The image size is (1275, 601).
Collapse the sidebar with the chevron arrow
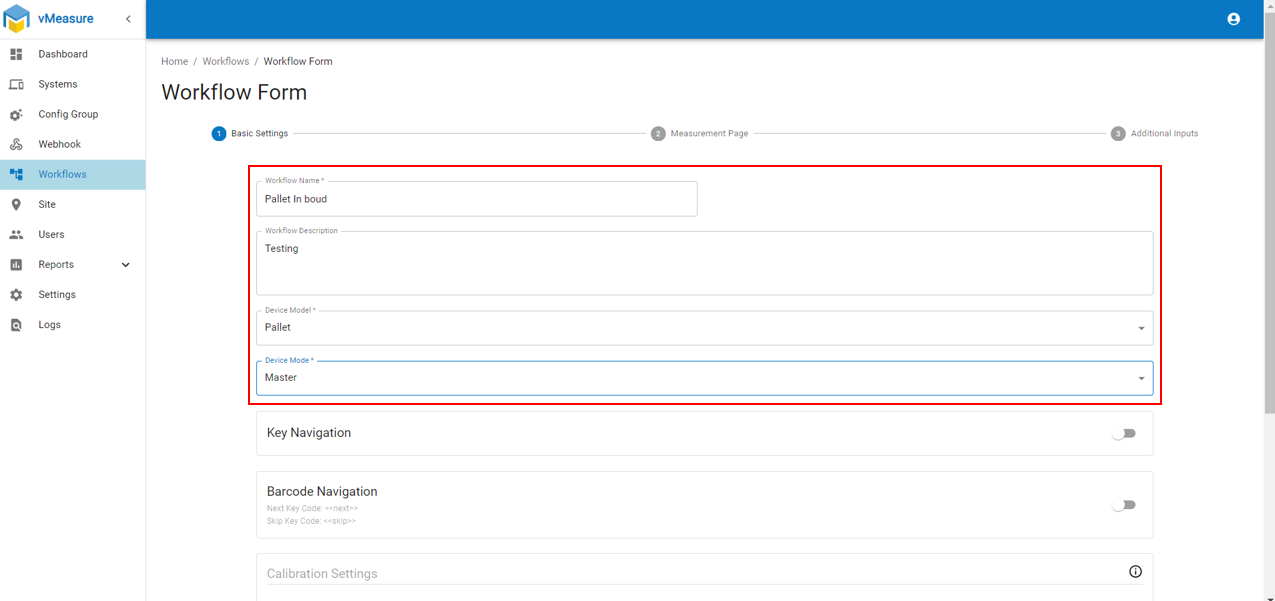(128, 19)
